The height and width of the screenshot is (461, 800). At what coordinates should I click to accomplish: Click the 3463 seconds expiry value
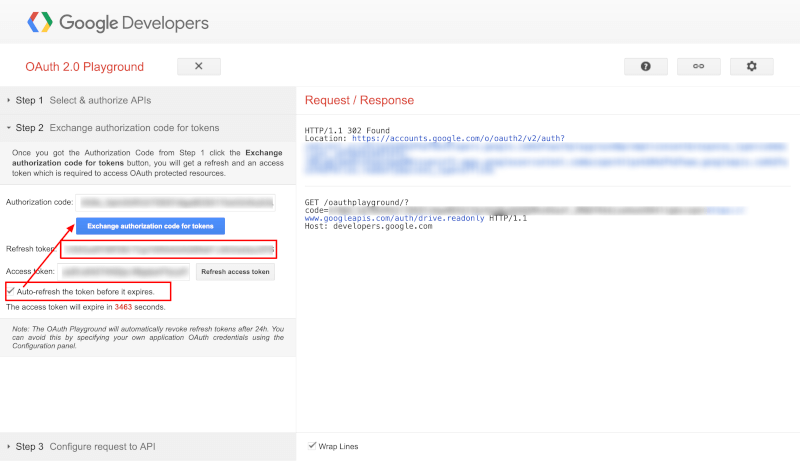[x=123, y=307]
